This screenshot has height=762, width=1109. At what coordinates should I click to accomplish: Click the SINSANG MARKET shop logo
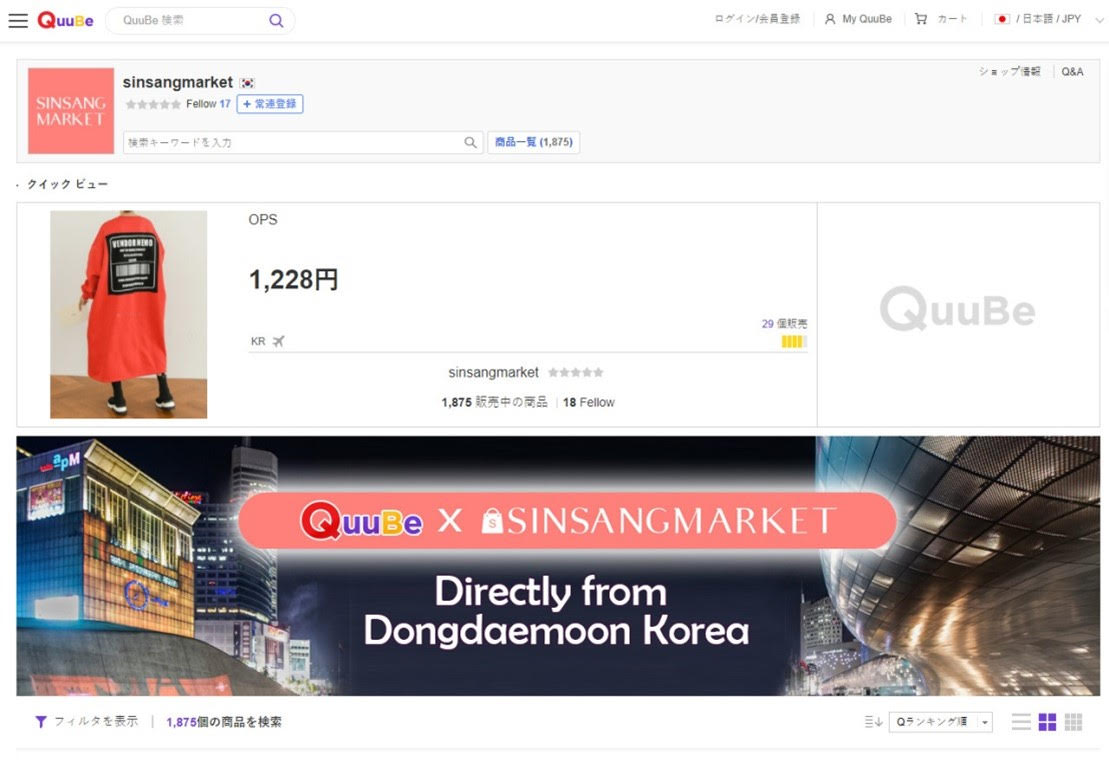tap(71, 110)
